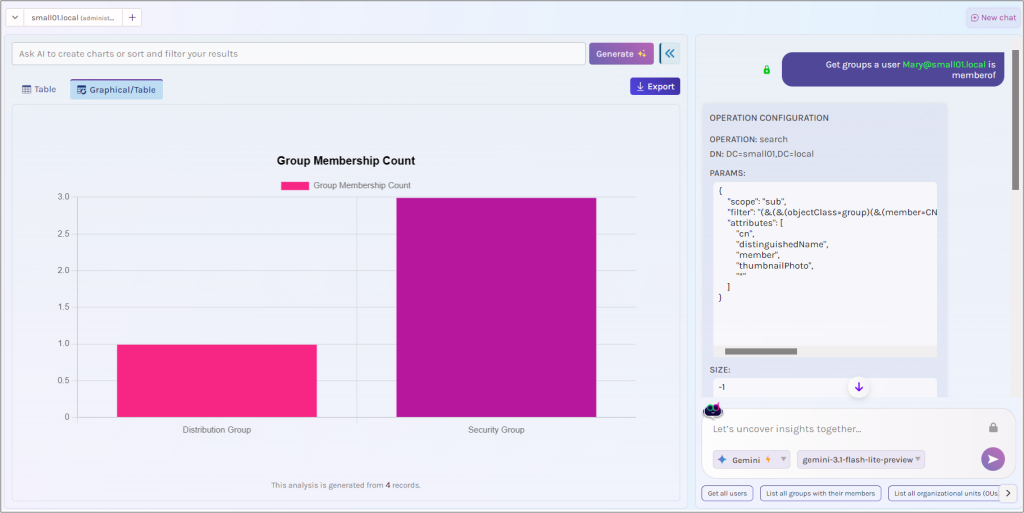
Task: Click the Security Group axis label
Action: pos(496,429)
